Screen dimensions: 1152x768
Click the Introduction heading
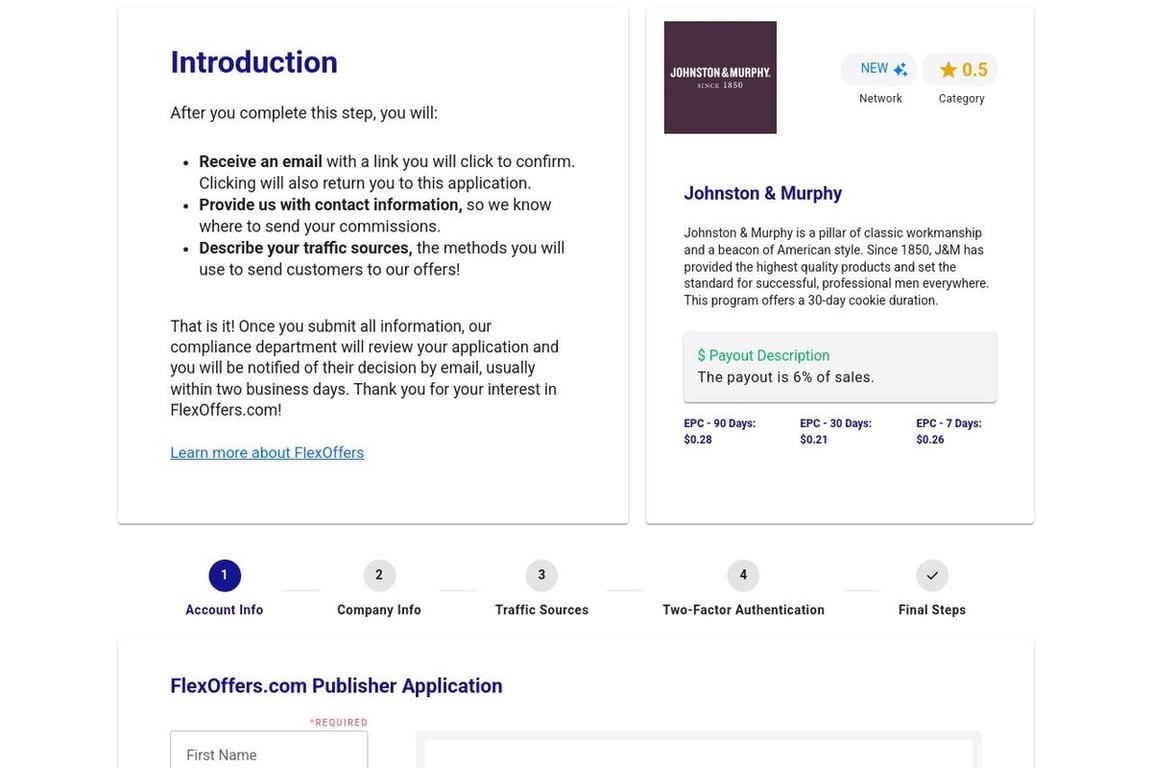pos(254,62)
